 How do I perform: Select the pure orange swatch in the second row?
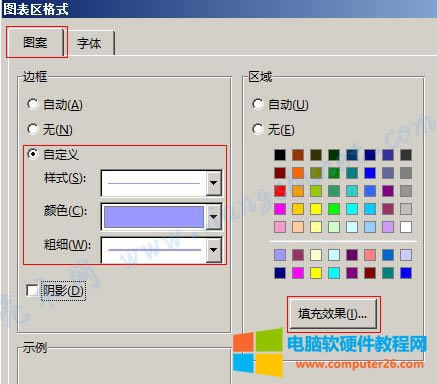[298, 173]
